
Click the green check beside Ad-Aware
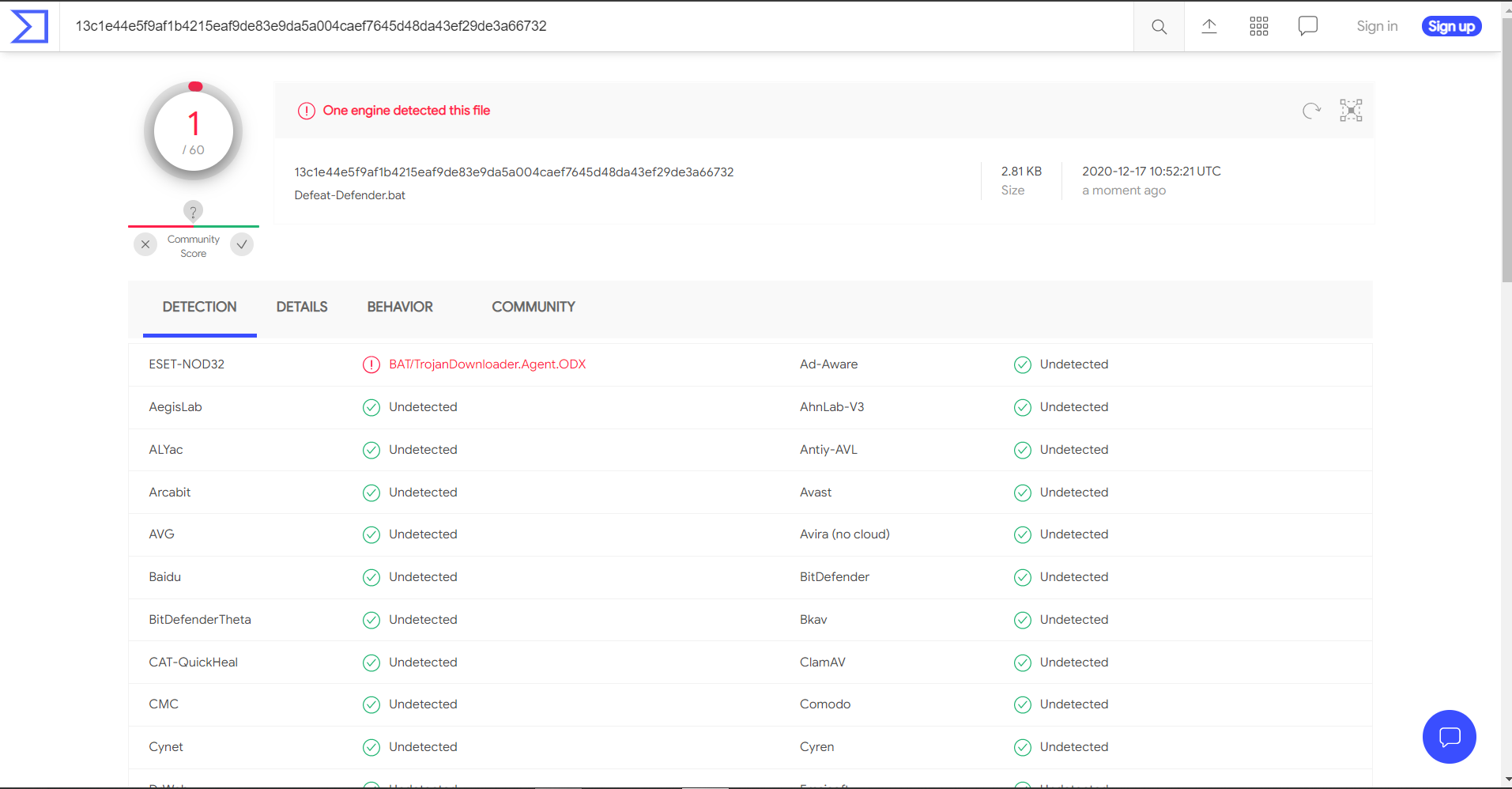pos(1022,364)
